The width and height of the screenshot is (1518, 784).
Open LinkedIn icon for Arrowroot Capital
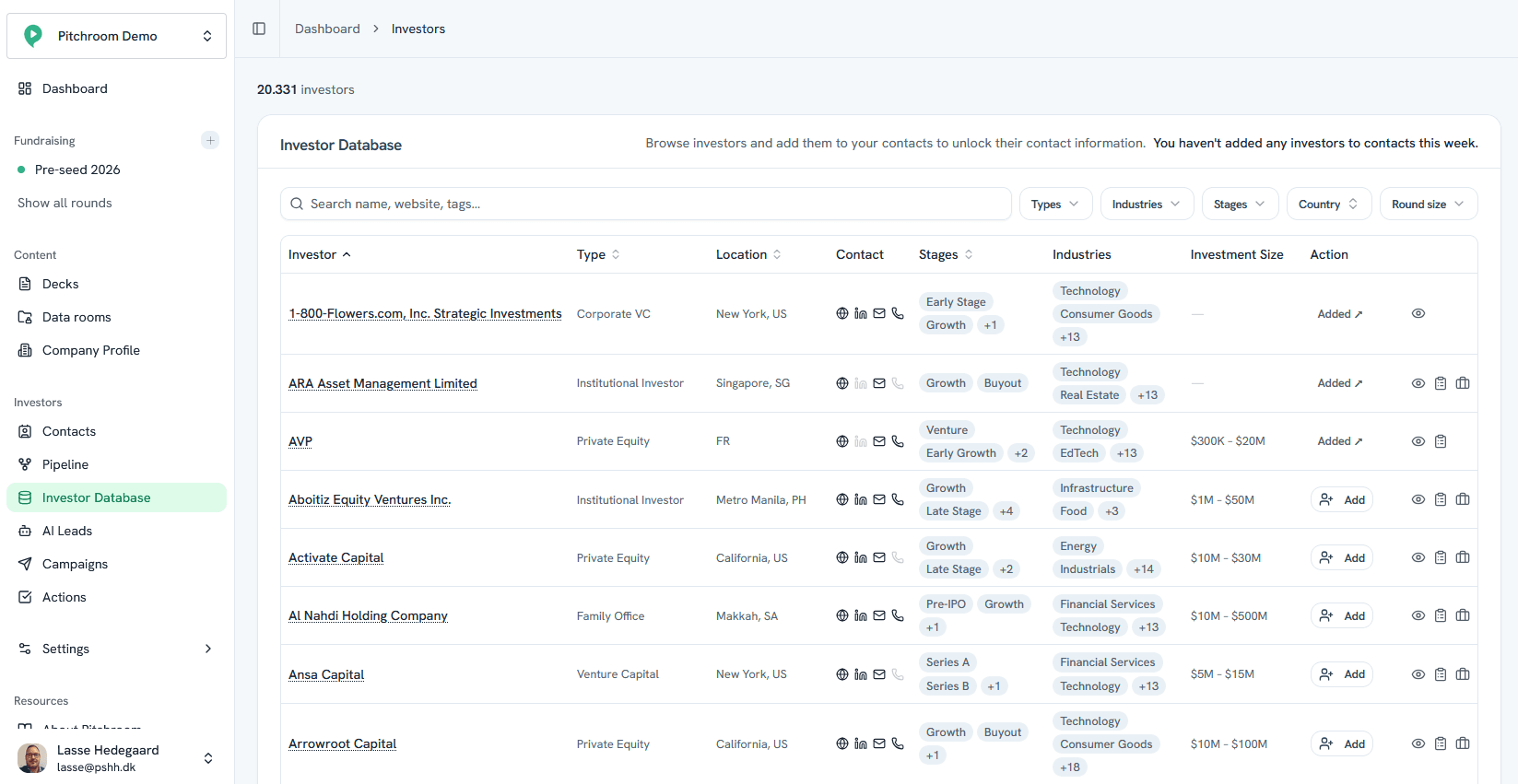click(x=861, y=743)
